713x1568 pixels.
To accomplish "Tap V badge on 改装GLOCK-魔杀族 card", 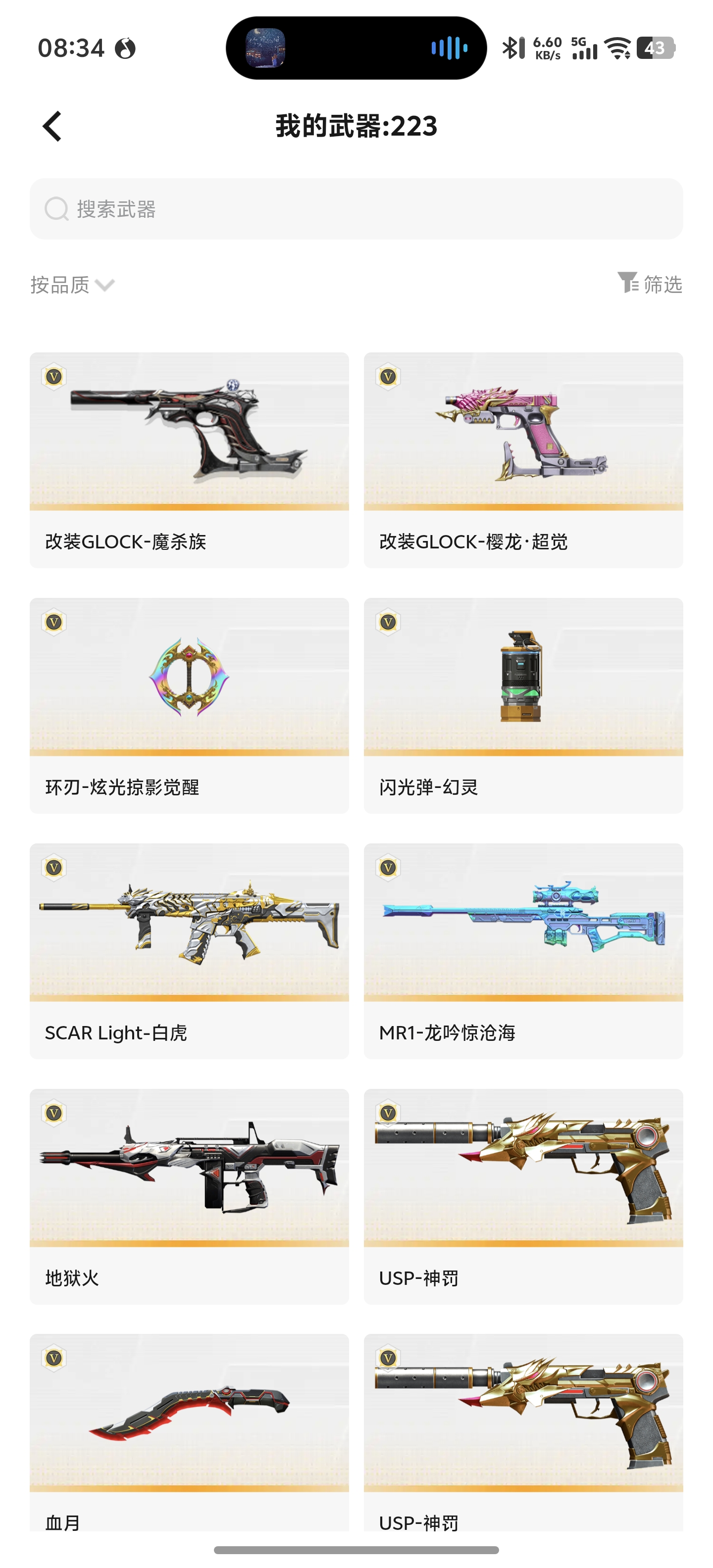I will [x=54, y=377].
